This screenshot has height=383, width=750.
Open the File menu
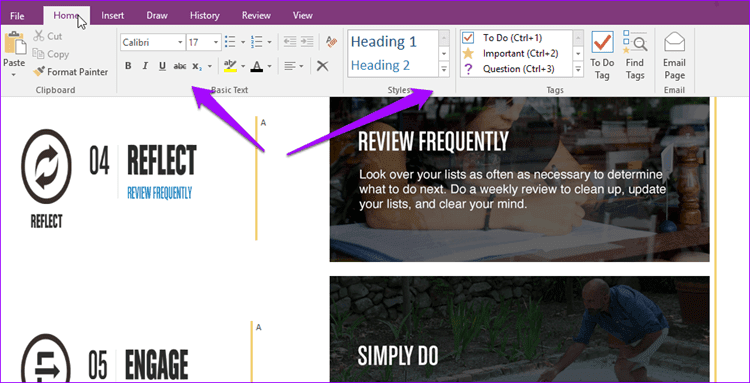click(x=17, y=16)
